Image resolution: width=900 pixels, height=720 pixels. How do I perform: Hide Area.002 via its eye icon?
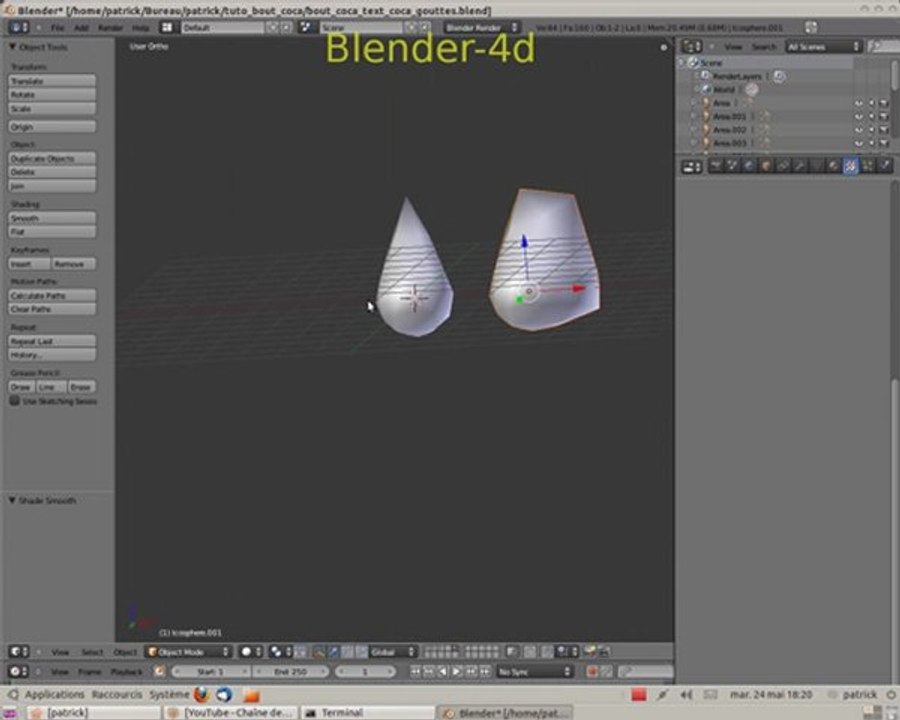pyautogui.click(x=859, y=130)
